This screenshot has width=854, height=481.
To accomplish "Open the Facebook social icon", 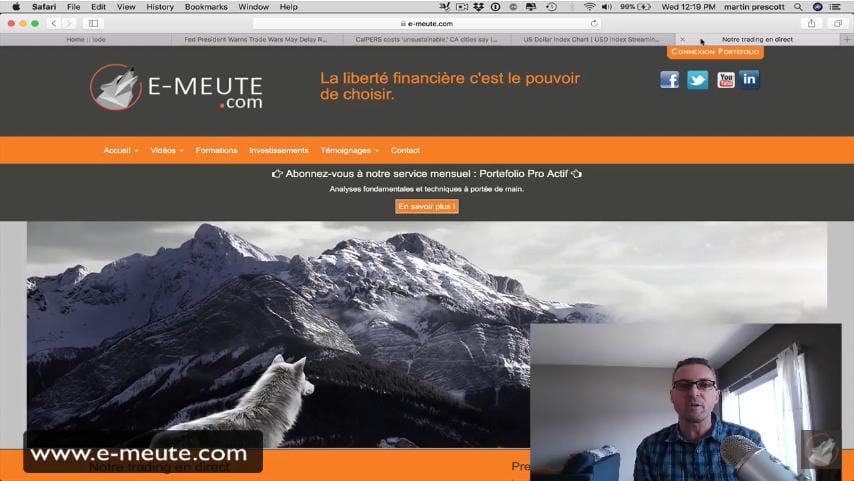I will 669,80.
